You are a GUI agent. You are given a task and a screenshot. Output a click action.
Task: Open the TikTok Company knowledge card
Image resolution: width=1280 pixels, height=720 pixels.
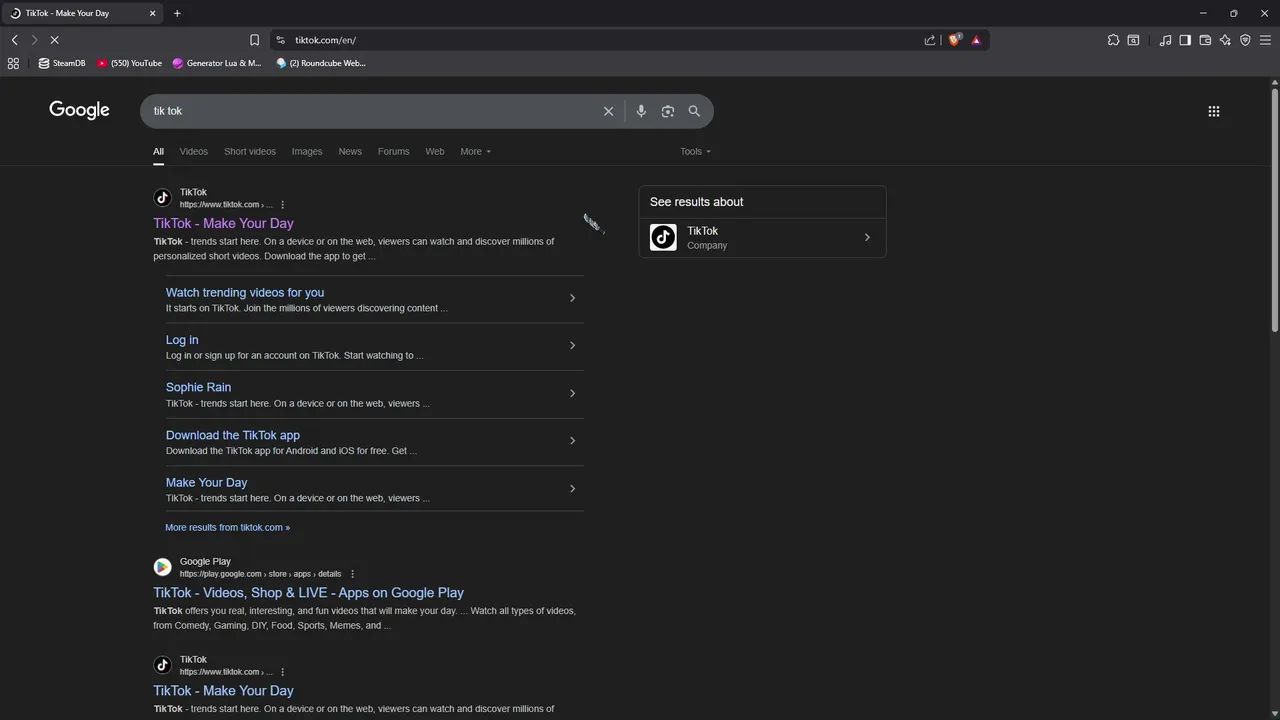[x=762, y=238]
